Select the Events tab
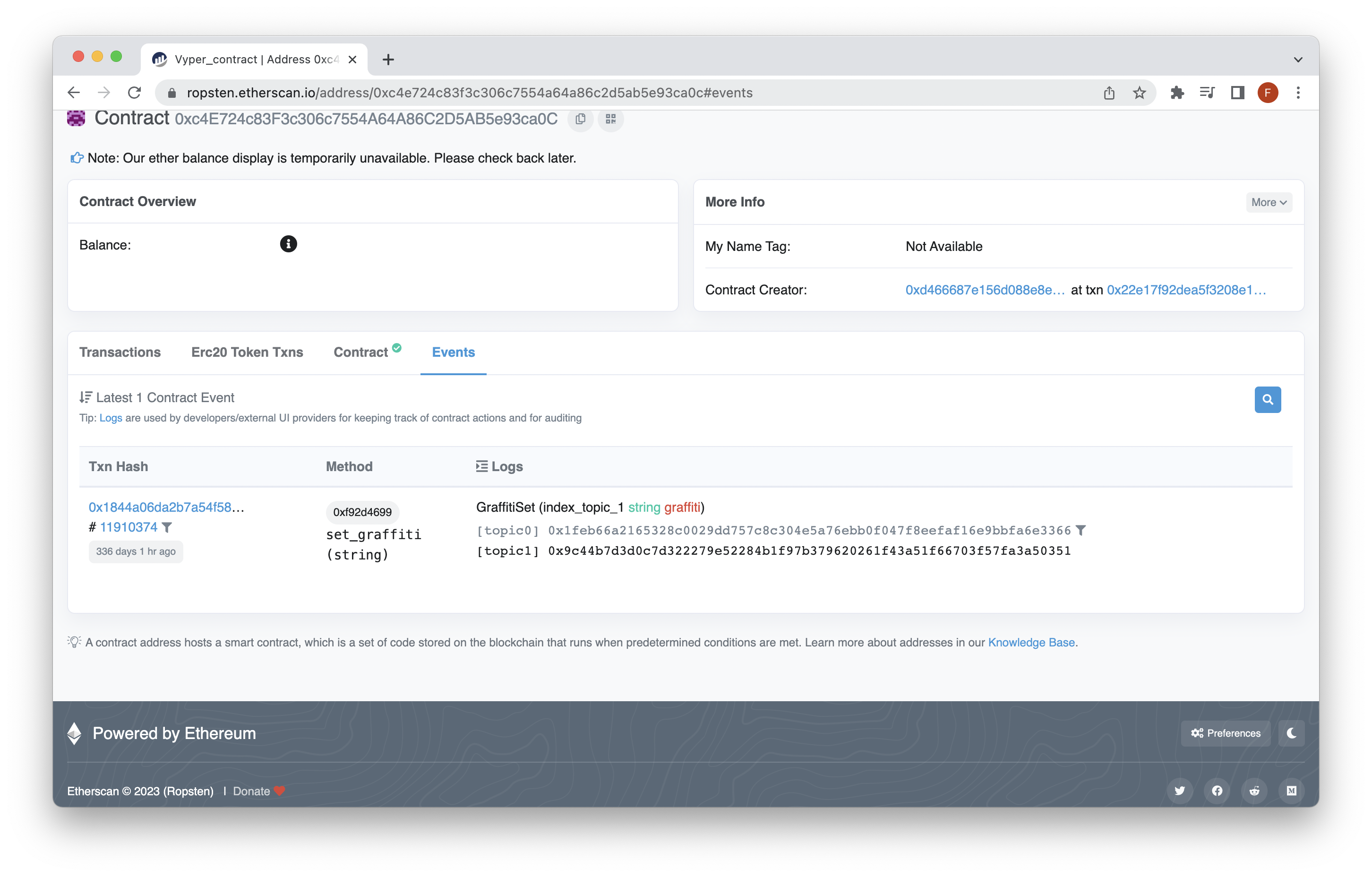 coord(453,352)
